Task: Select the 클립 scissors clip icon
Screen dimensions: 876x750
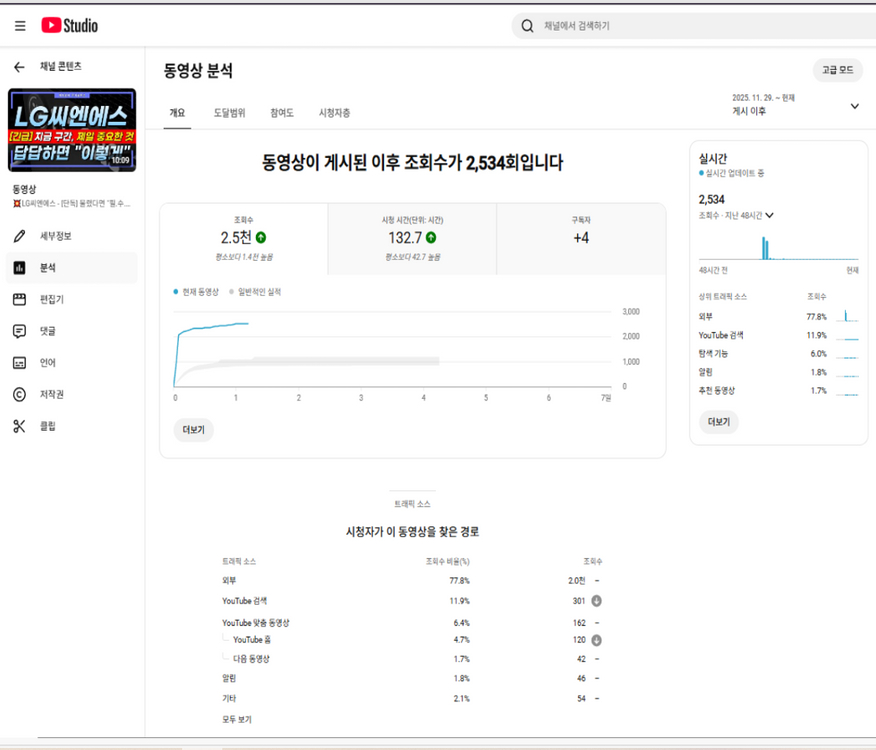Action: click(x=18, y=425)
